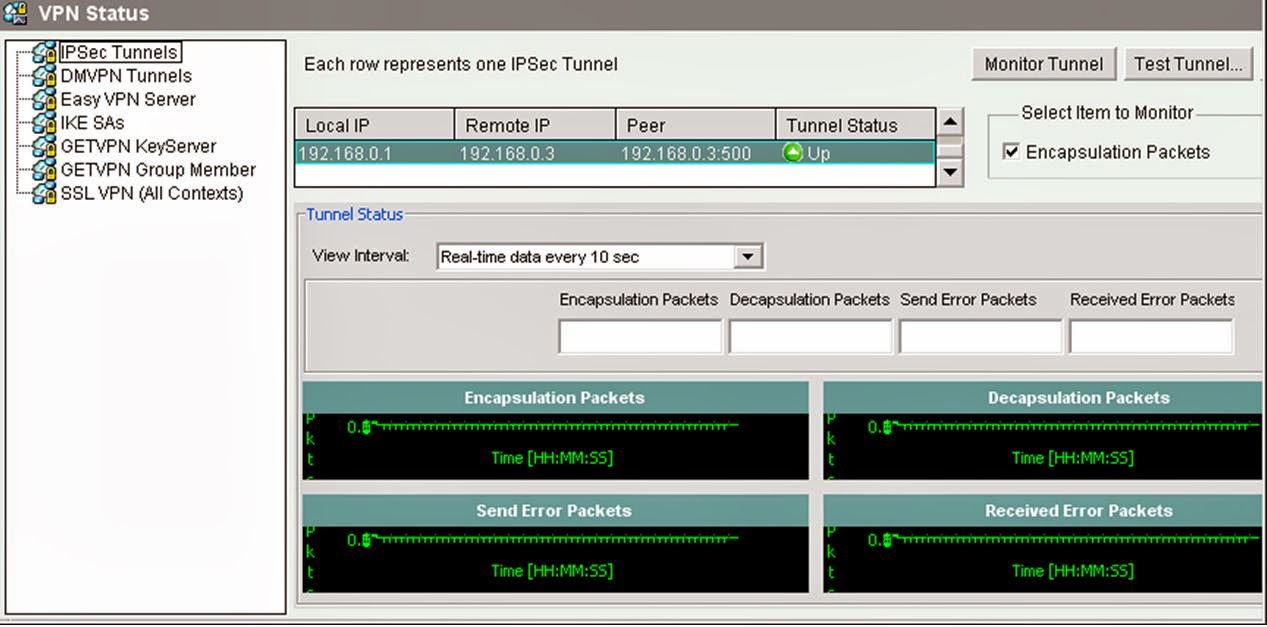This screenshot has height=627, width=1267.
Task: Sort by the Remote IP column header
Action: (535, 125)
